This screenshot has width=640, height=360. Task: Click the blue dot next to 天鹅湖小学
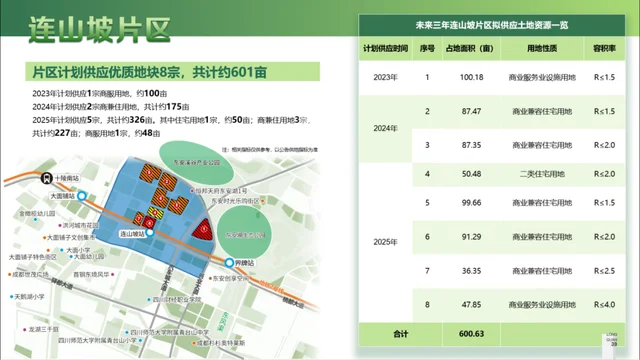11,297
